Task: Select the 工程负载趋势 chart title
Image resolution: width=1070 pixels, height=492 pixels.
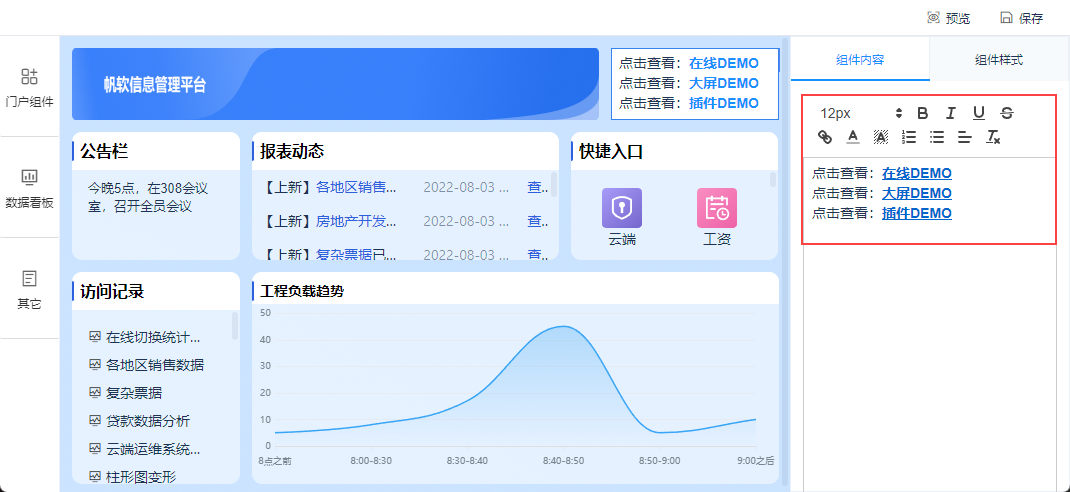Action: [302, 291]
